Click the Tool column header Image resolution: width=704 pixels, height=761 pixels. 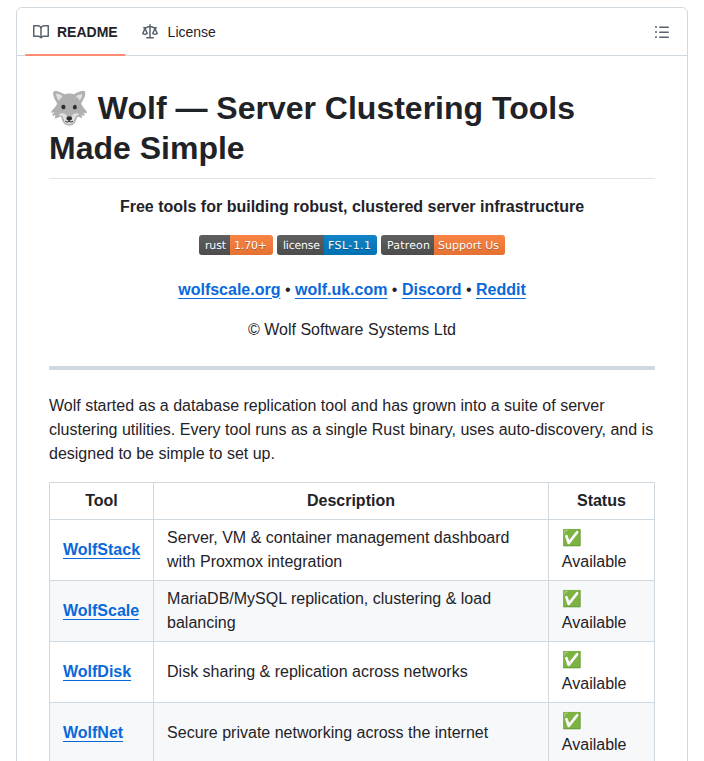tap(101, 500)
